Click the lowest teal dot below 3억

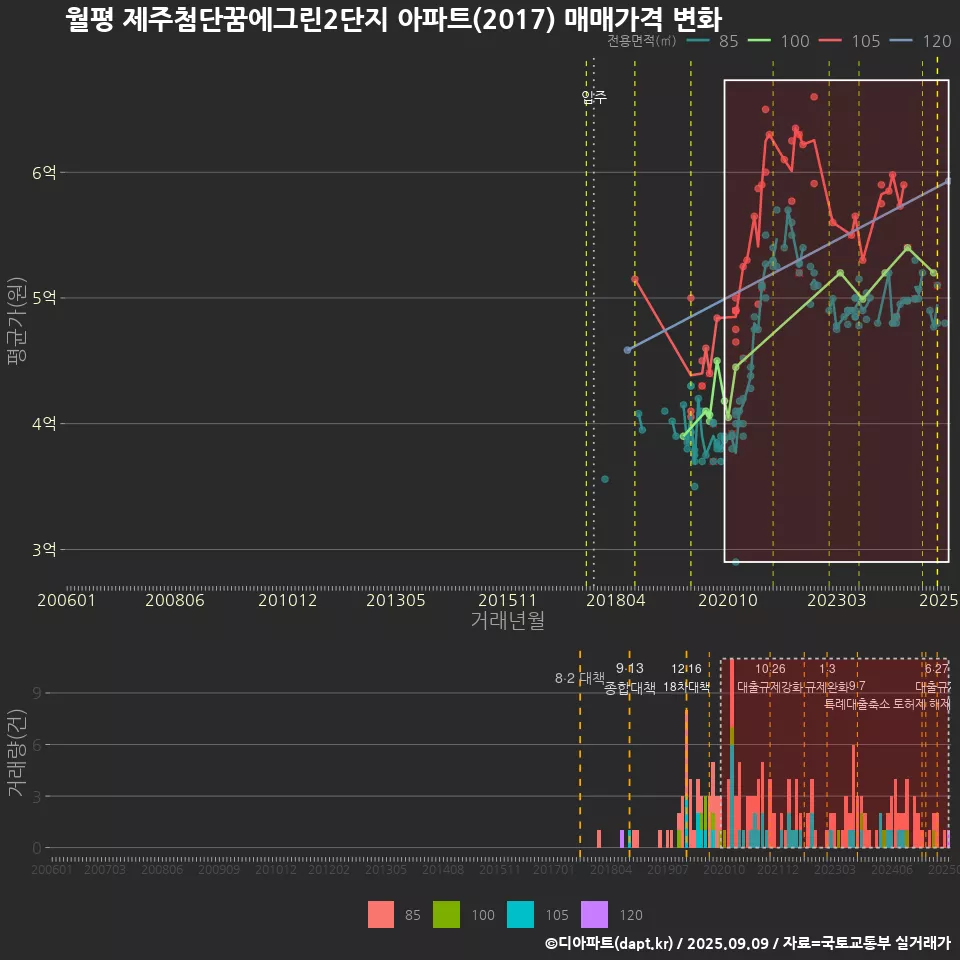[735, 561]
